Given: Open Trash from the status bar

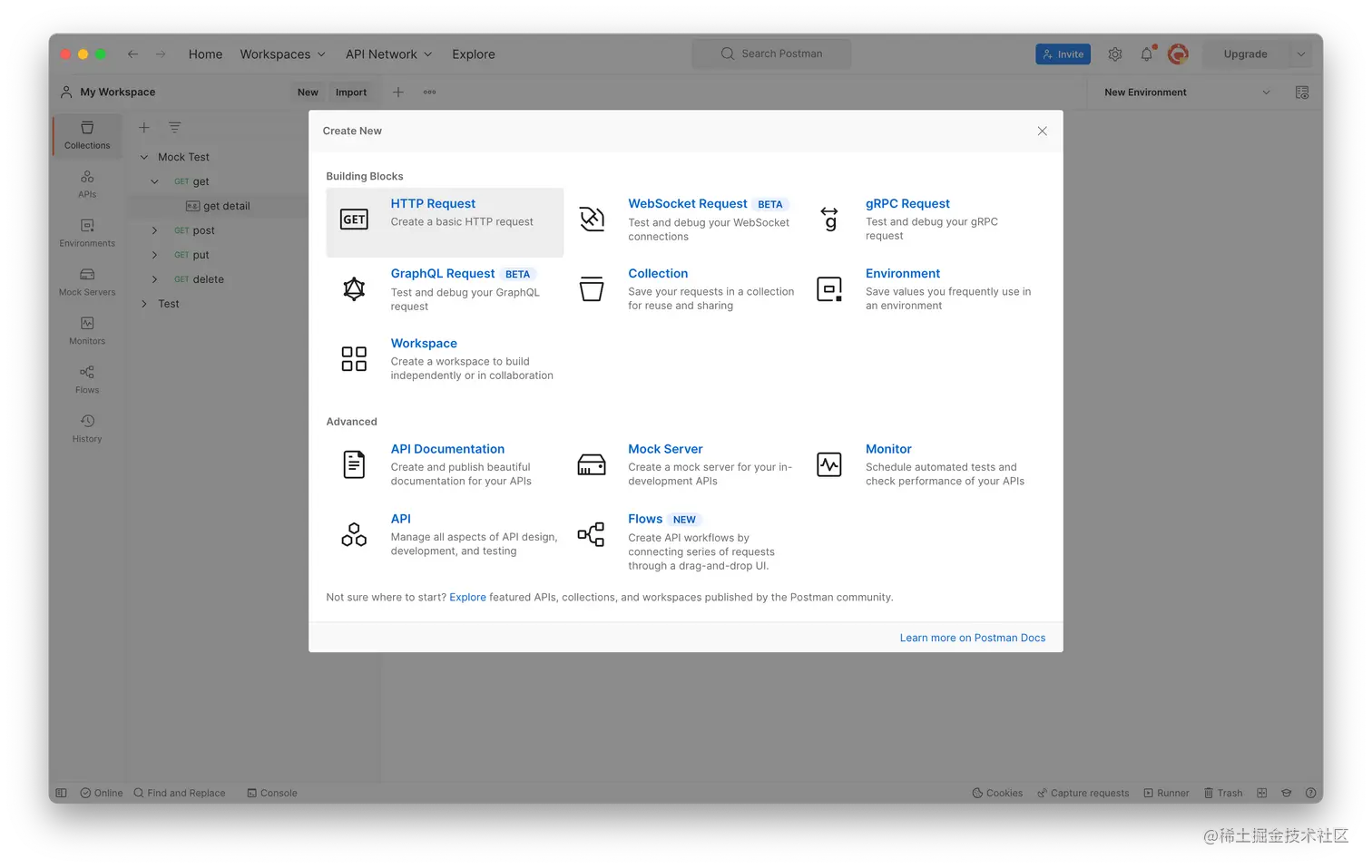Looking at the screenshot, I should click(x=1223, y=793).
